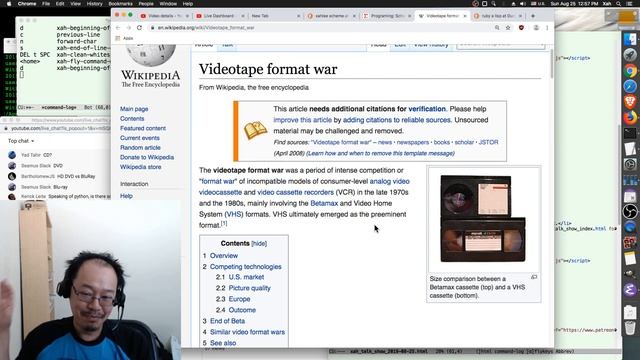Open OBS Studio from the dock
The width and height of the screenshot is (640, 360).
[x=630, y=211]
